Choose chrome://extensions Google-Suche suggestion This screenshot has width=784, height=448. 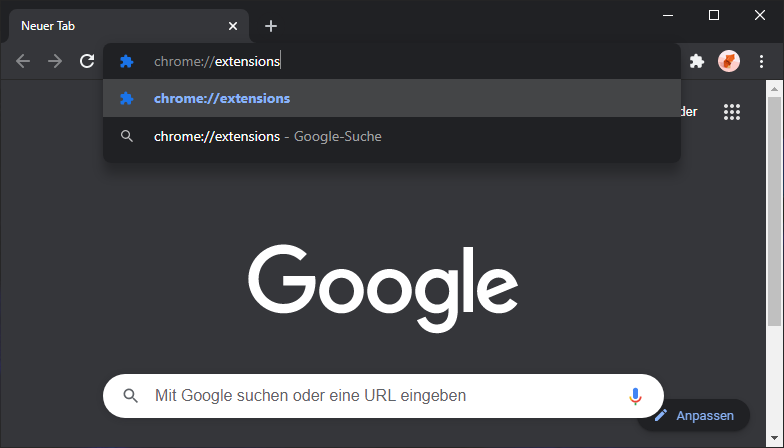pos(392,136)
